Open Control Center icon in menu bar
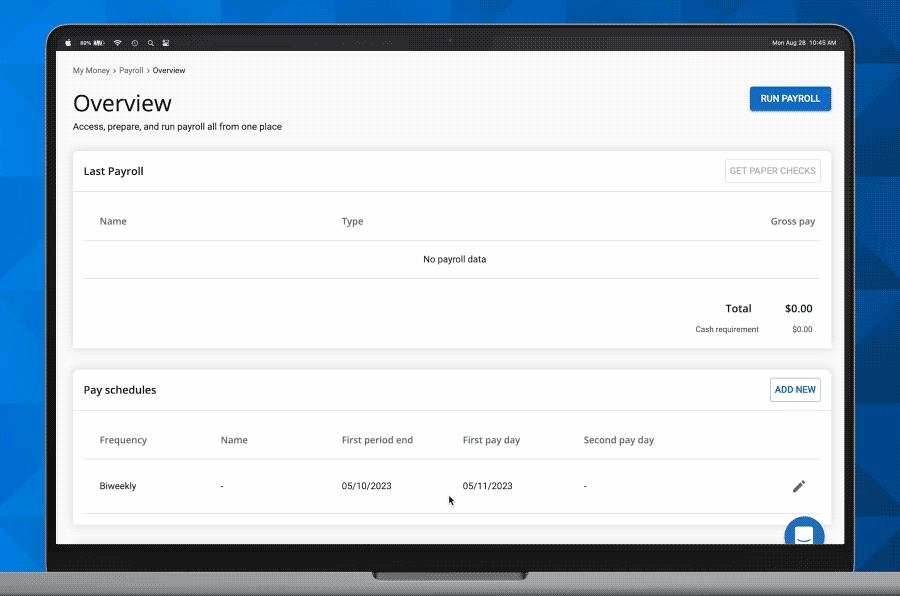The image size is (900, 596). point(166,43)
